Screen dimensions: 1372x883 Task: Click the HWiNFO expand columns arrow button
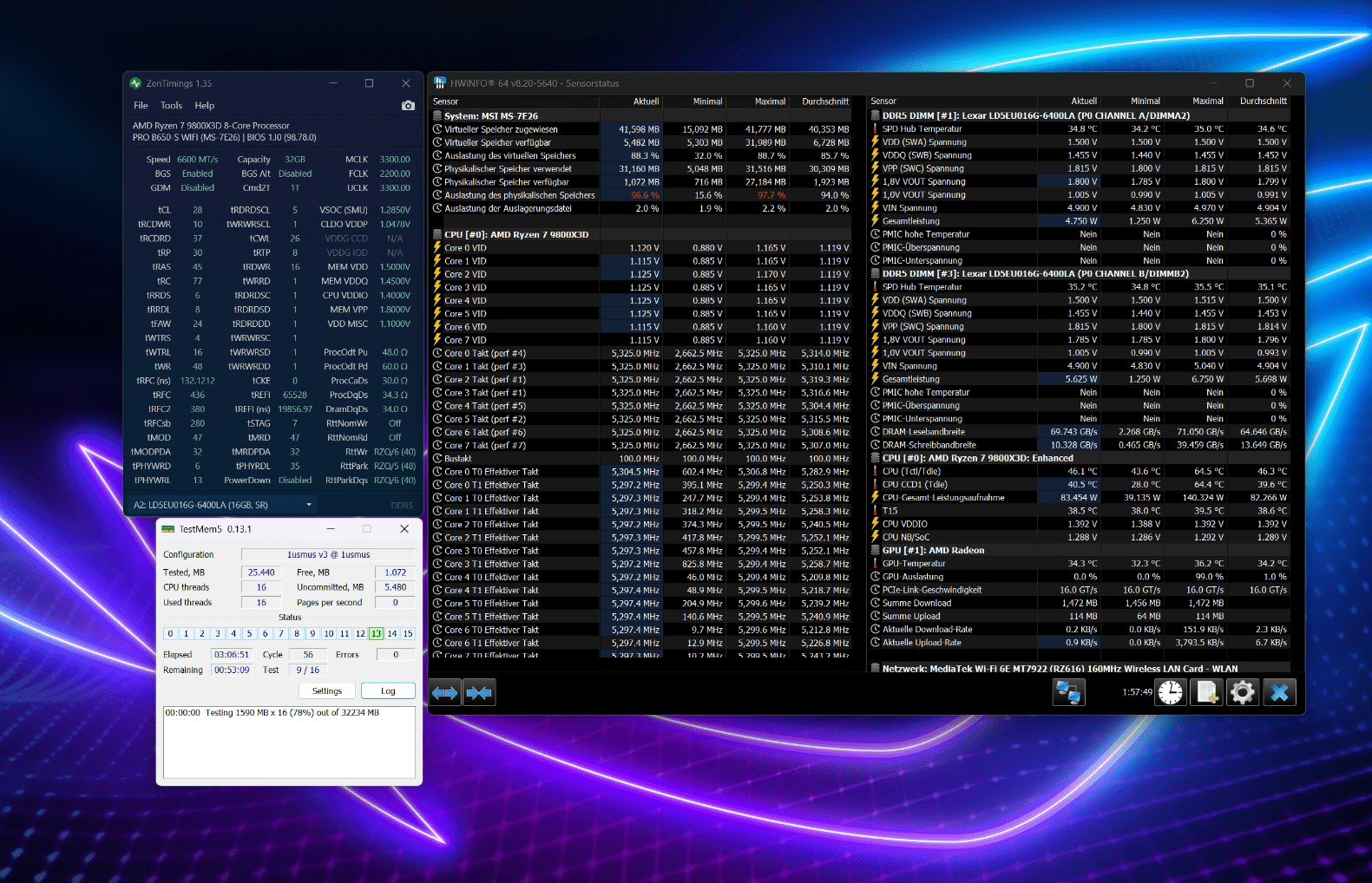[445, 692]
